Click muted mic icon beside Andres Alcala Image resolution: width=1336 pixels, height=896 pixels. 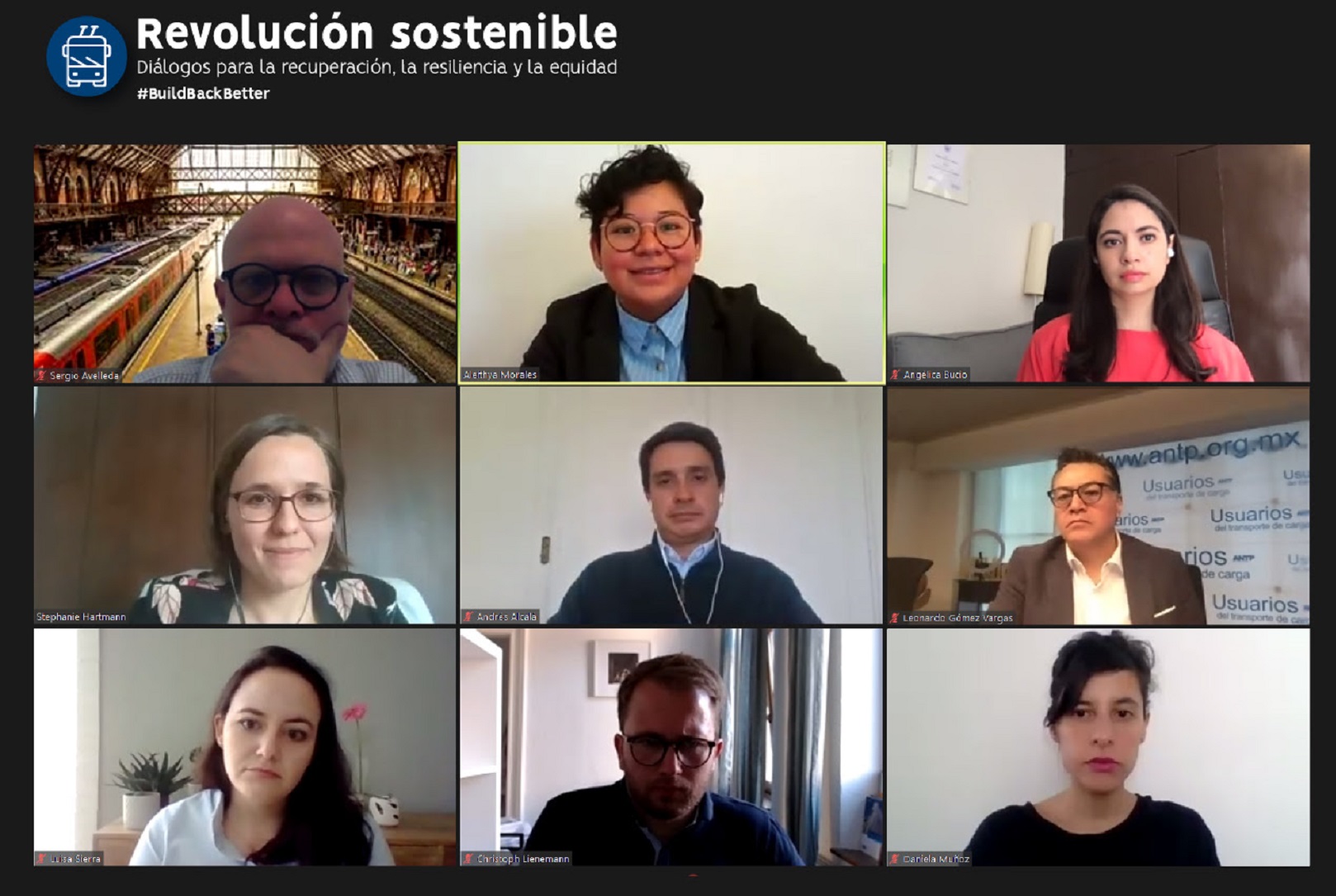coord(468,617)
